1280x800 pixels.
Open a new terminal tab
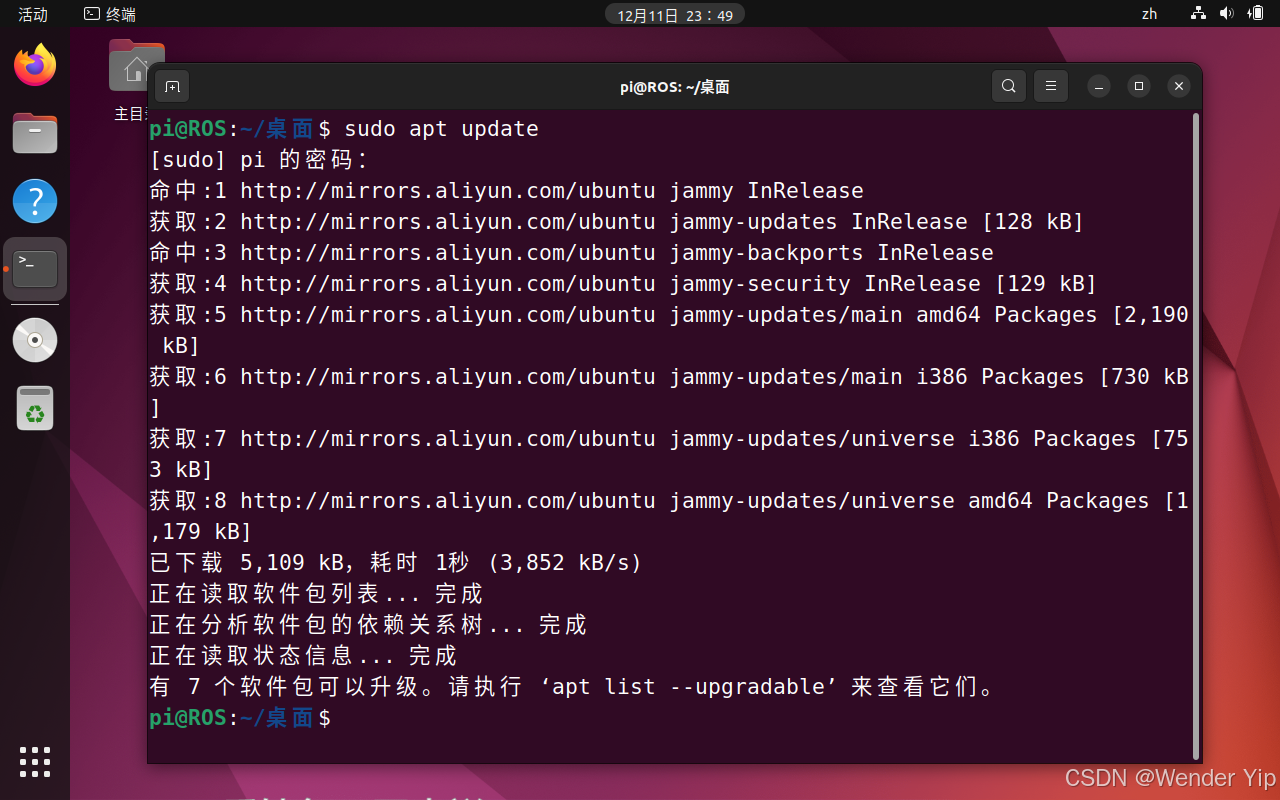(x=172, y=86)
